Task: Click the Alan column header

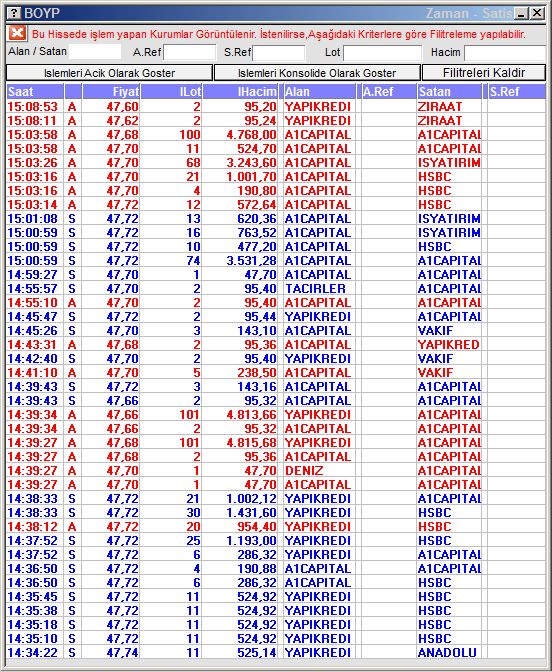Action: coord(319,91)
